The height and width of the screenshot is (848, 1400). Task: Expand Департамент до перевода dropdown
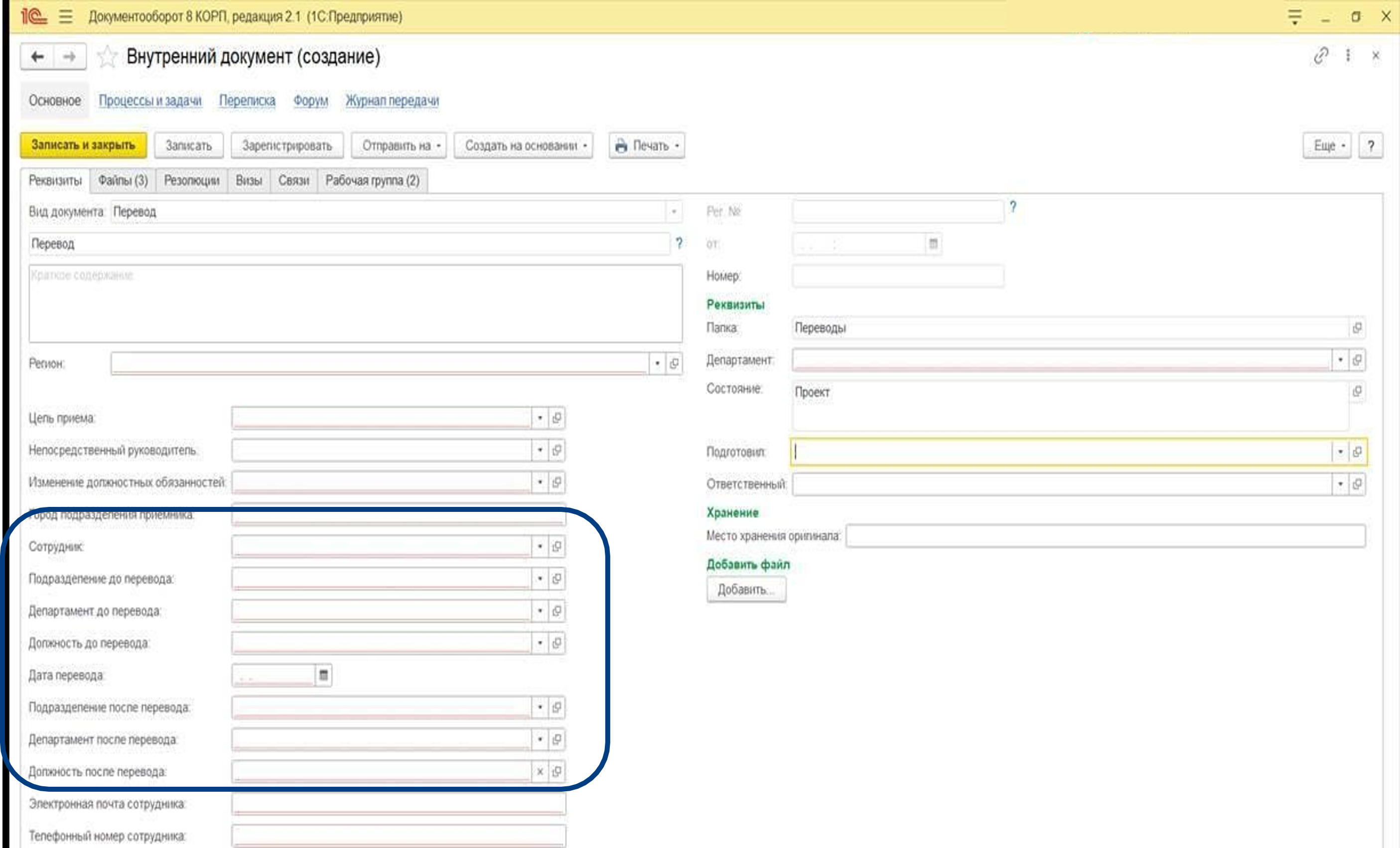540,610
